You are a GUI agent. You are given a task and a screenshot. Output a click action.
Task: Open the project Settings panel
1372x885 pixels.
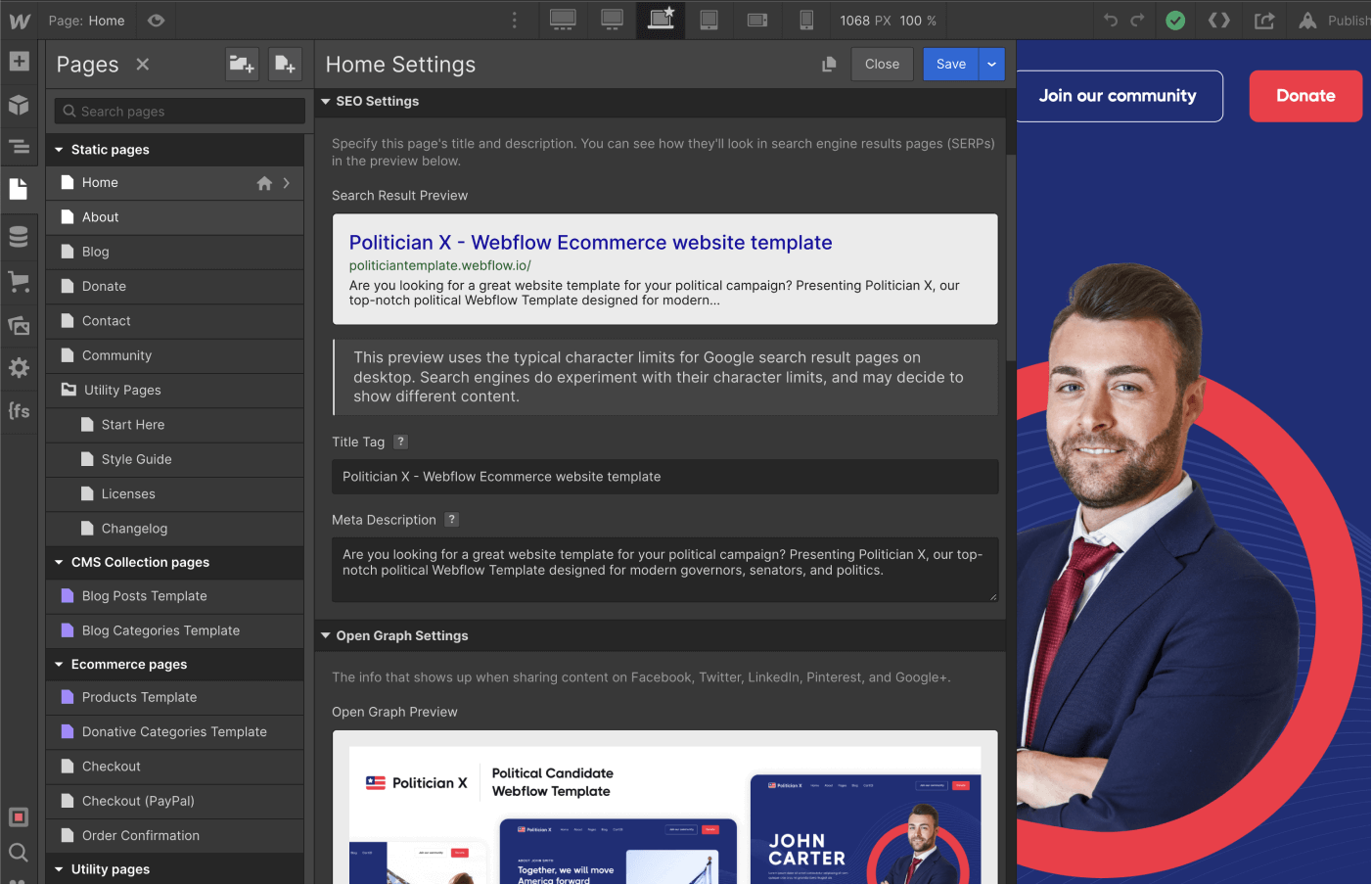20,367
